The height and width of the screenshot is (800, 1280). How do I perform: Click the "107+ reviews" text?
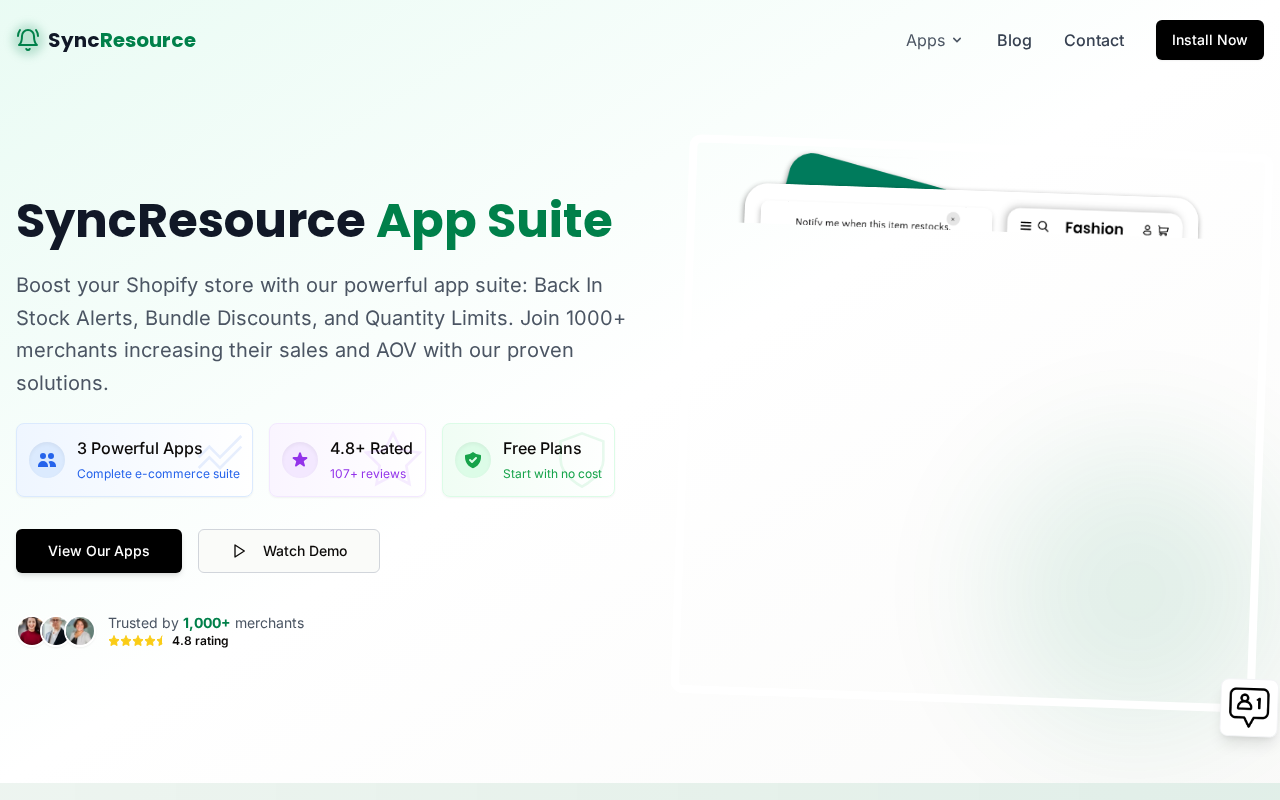pos(368,474)
